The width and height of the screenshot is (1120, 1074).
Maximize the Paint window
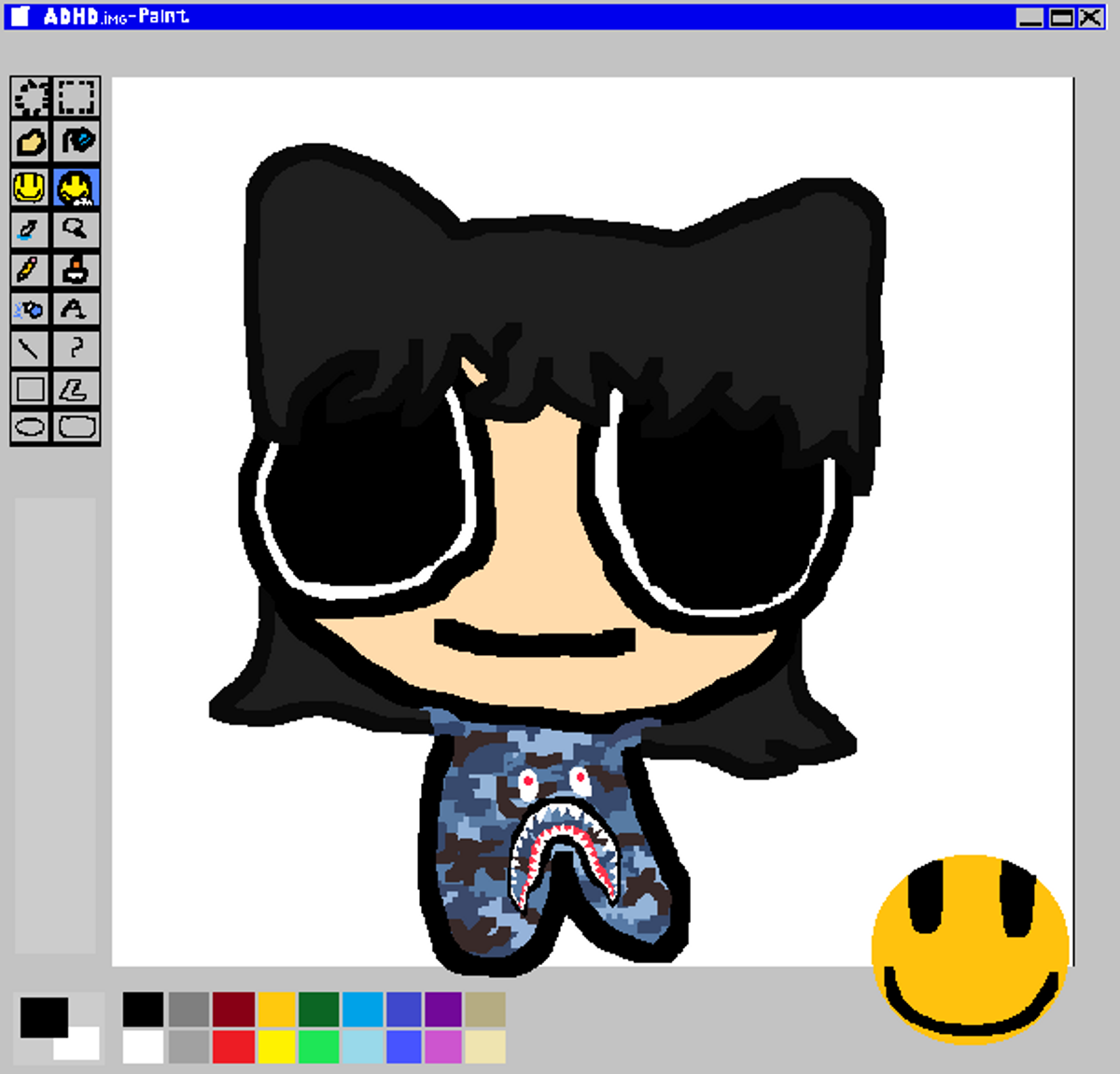point(1061,17)
